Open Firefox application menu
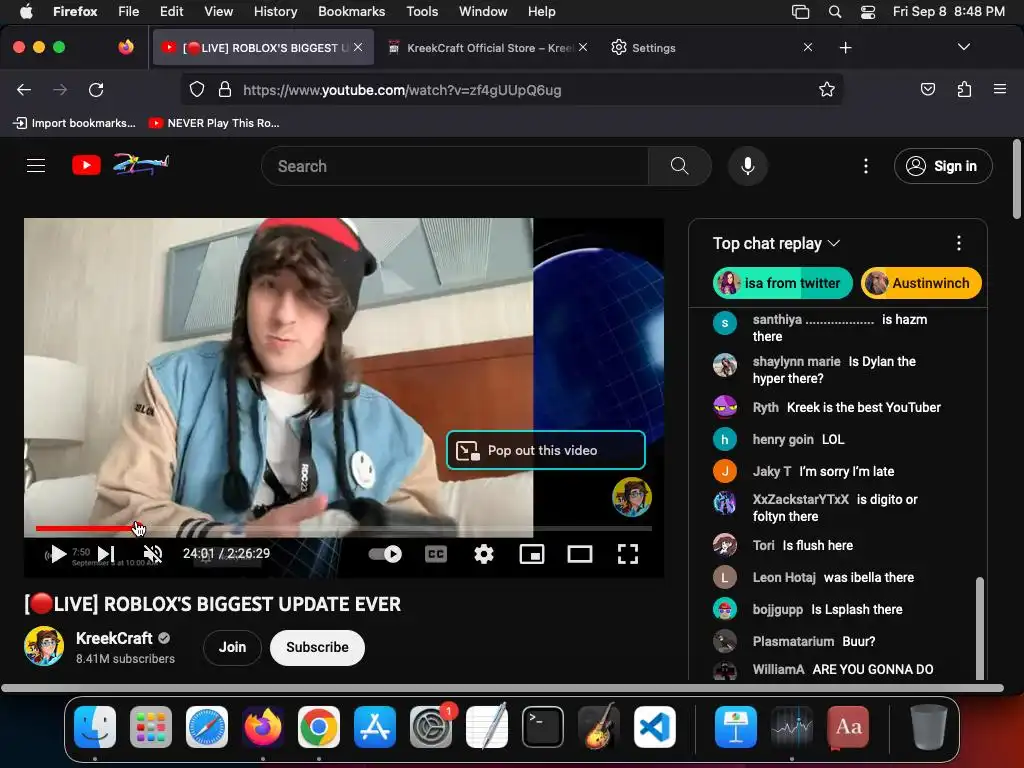The width and height of the screenshot is (1024, 768). click(1000, 89)
